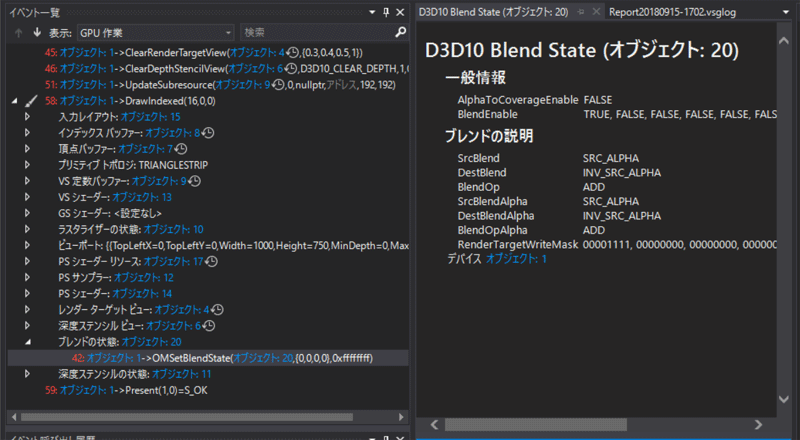Click history clock icon beside VS 定数バッファー object 9
Viewport: 800px width, 440px height.
[194, 181]
